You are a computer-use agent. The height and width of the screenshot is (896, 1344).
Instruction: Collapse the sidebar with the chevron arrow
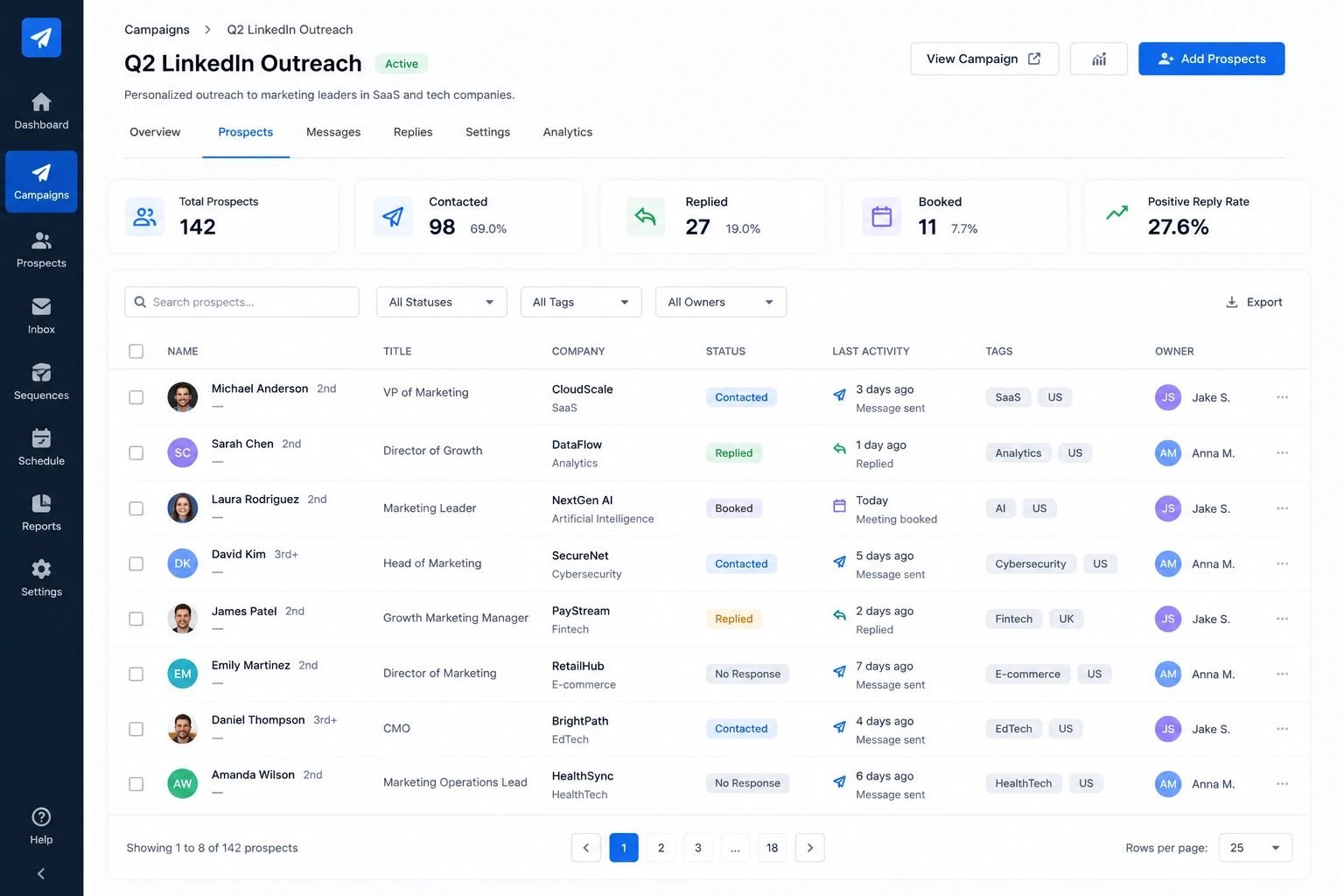coord(41,873)
